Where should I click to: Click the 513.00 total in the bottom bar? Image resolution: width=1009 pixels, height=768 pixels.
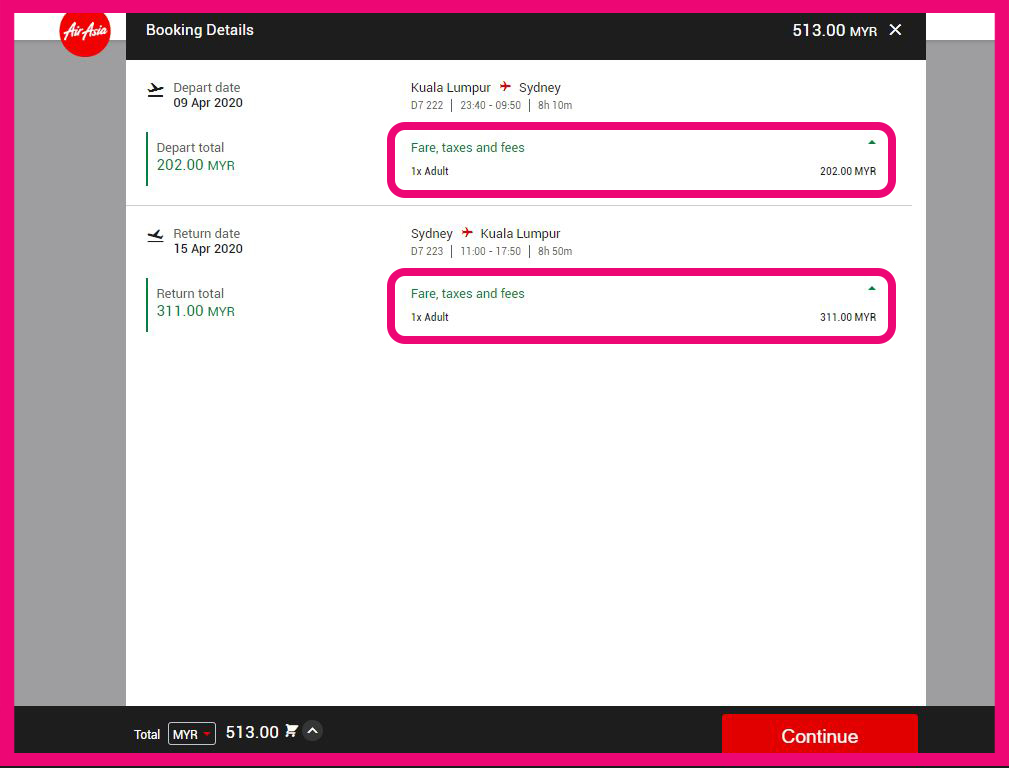[x=252, y=732]
